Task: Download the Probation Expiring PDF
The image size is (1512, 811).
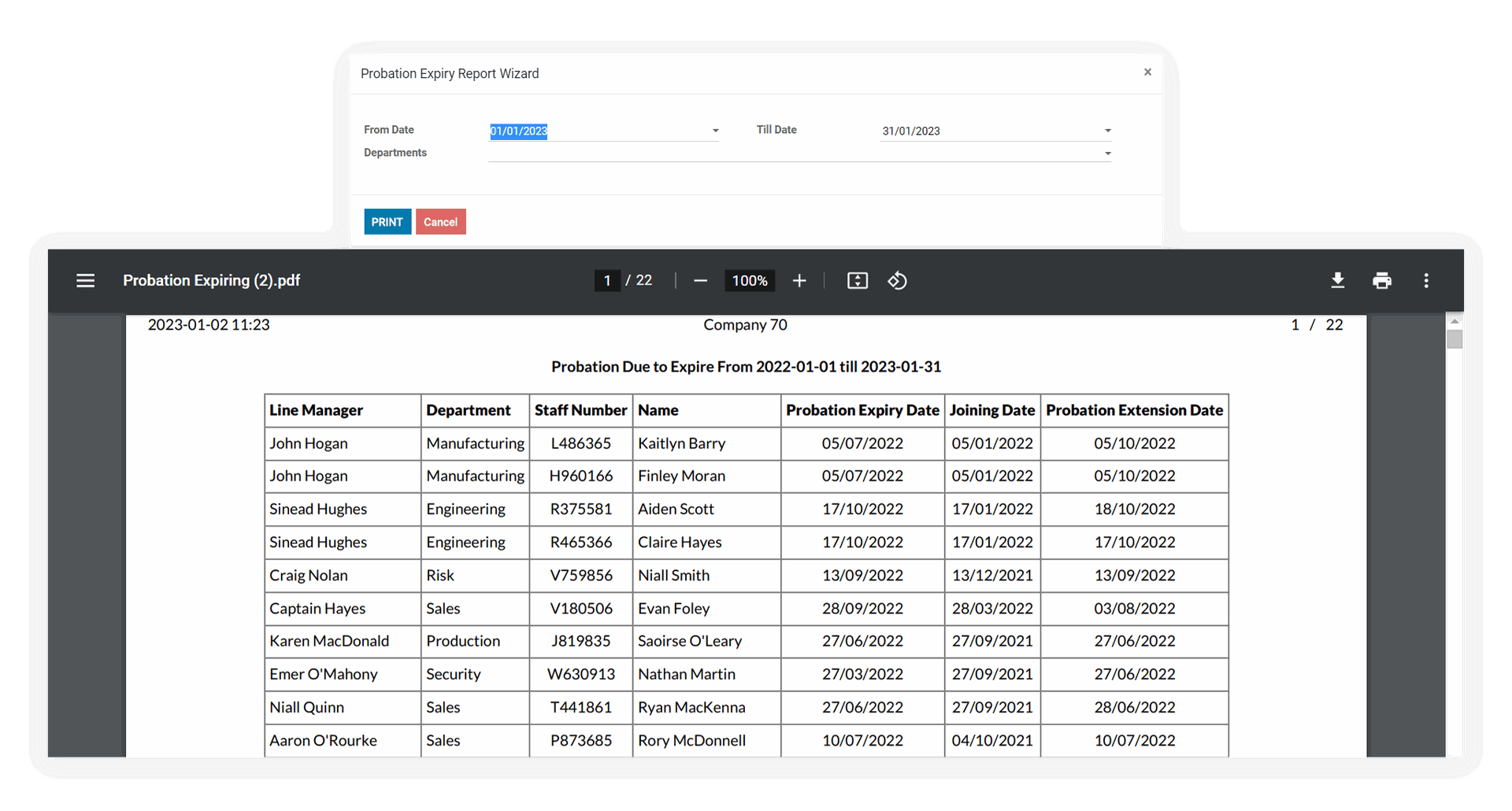Action: tap(1337, 281)
